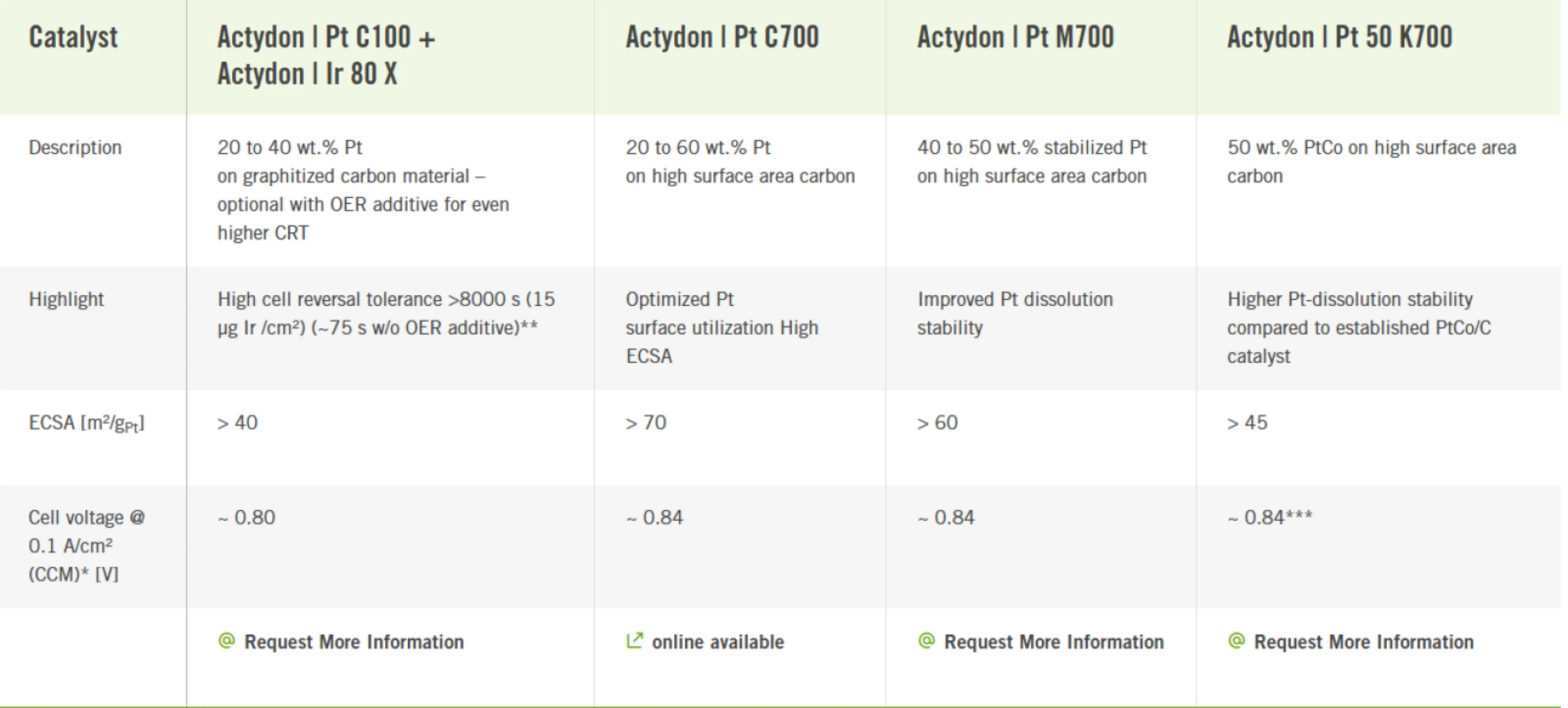Select the Actydon Pt C100 + Ir 80 X header
Screen dimensions: 1568x708
tap(326, 55)
